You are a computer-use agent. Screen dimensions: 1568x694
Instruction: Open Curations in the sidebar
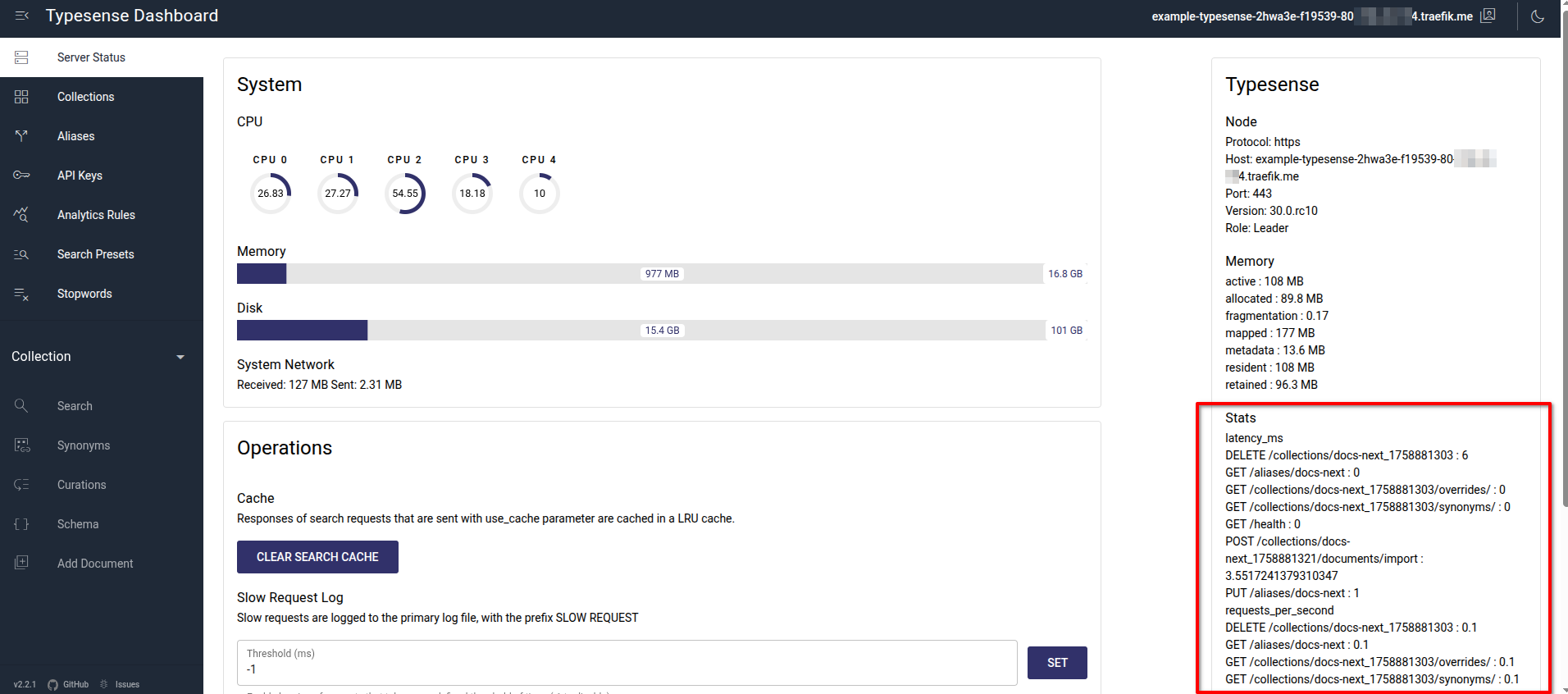(x=81, y=485)
